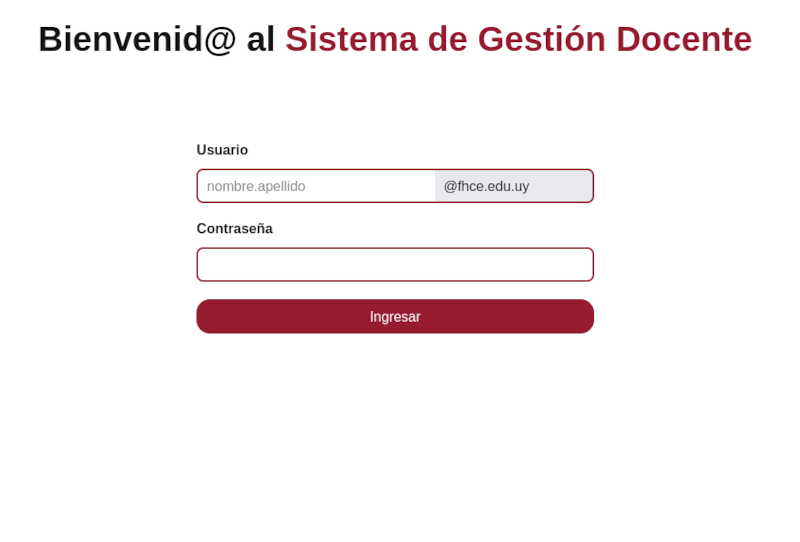
Task: Focus the Contraseña password field
Action: tap(395, 265)
